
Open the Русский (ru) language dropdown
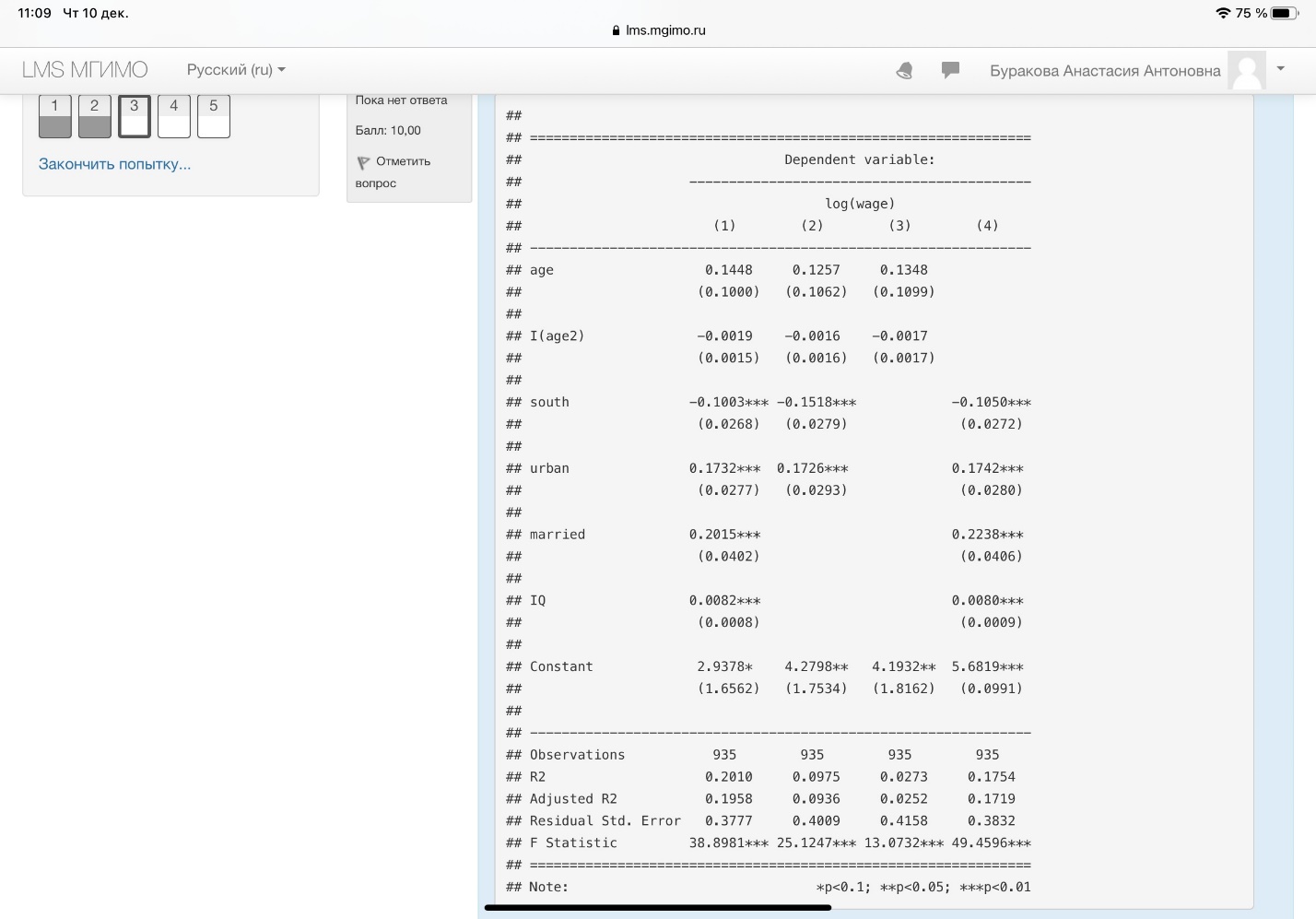236,70
